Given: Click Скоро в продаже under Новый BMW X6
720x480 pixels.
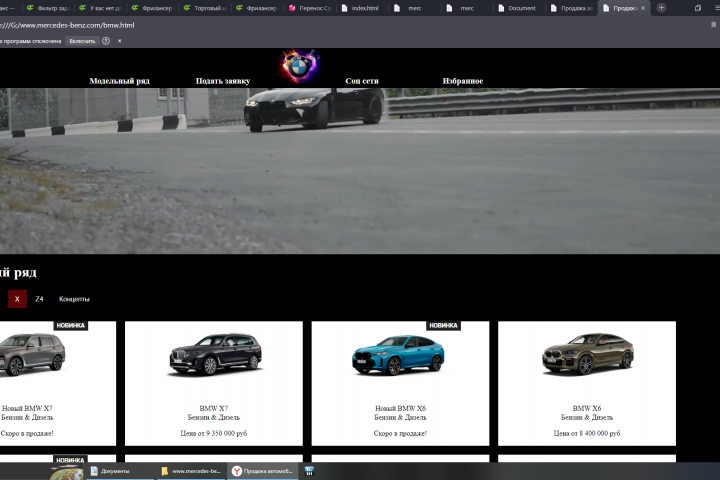Looking at the screenshot, I should tap(400, 433).
